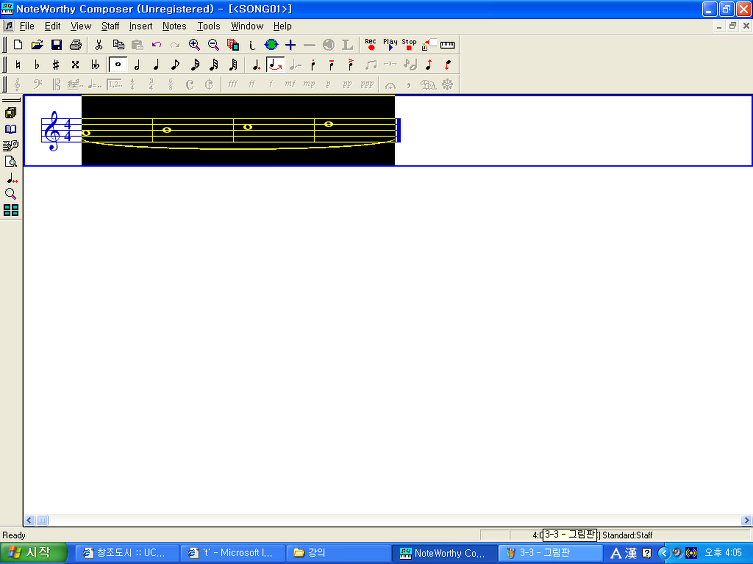The image size is (753, 564).
Task: Print the score with the printer icon
Action: (76, 45)
